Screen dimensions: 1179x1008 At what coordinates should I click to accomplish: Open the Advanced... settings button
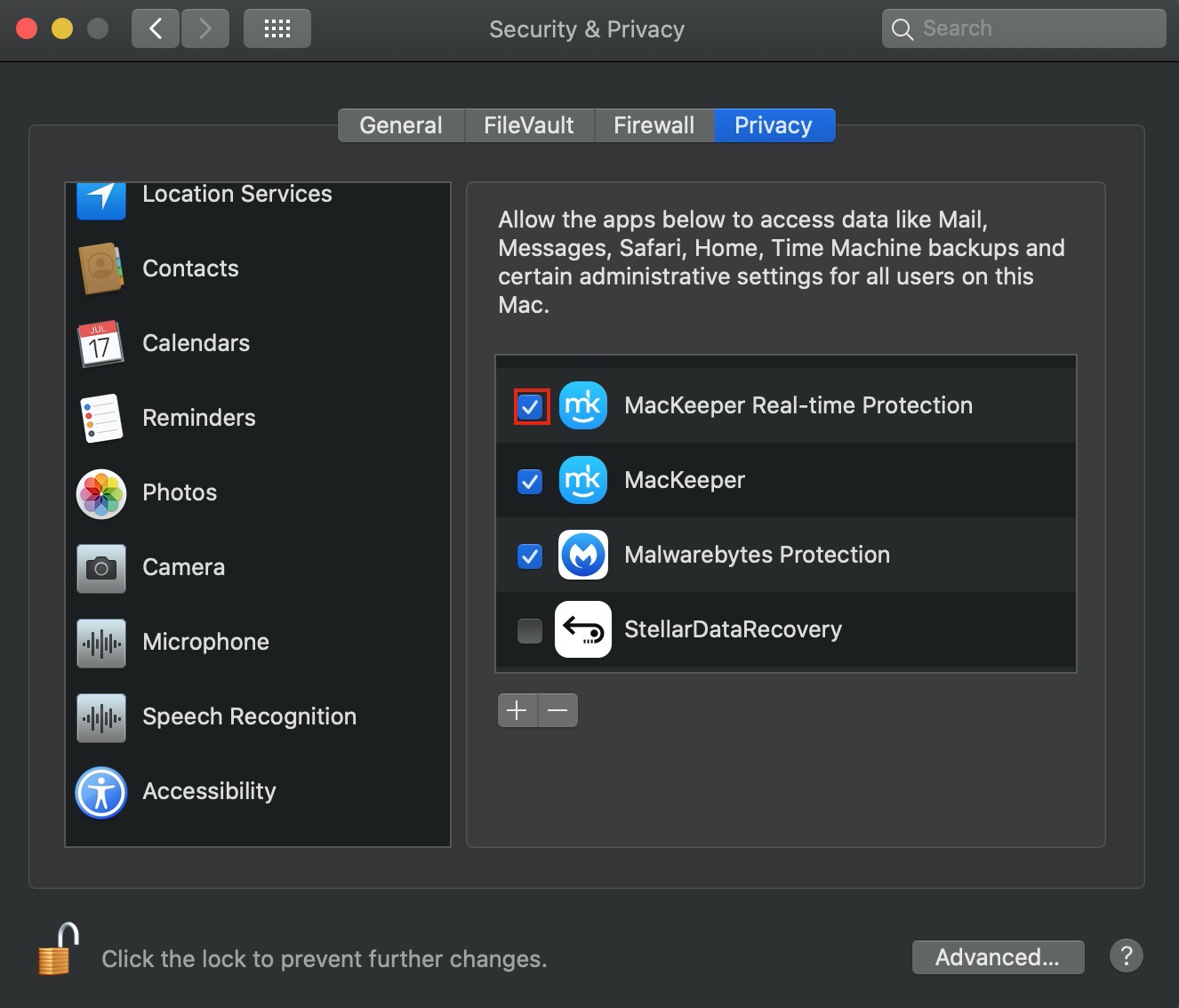(x=998, y=957)
